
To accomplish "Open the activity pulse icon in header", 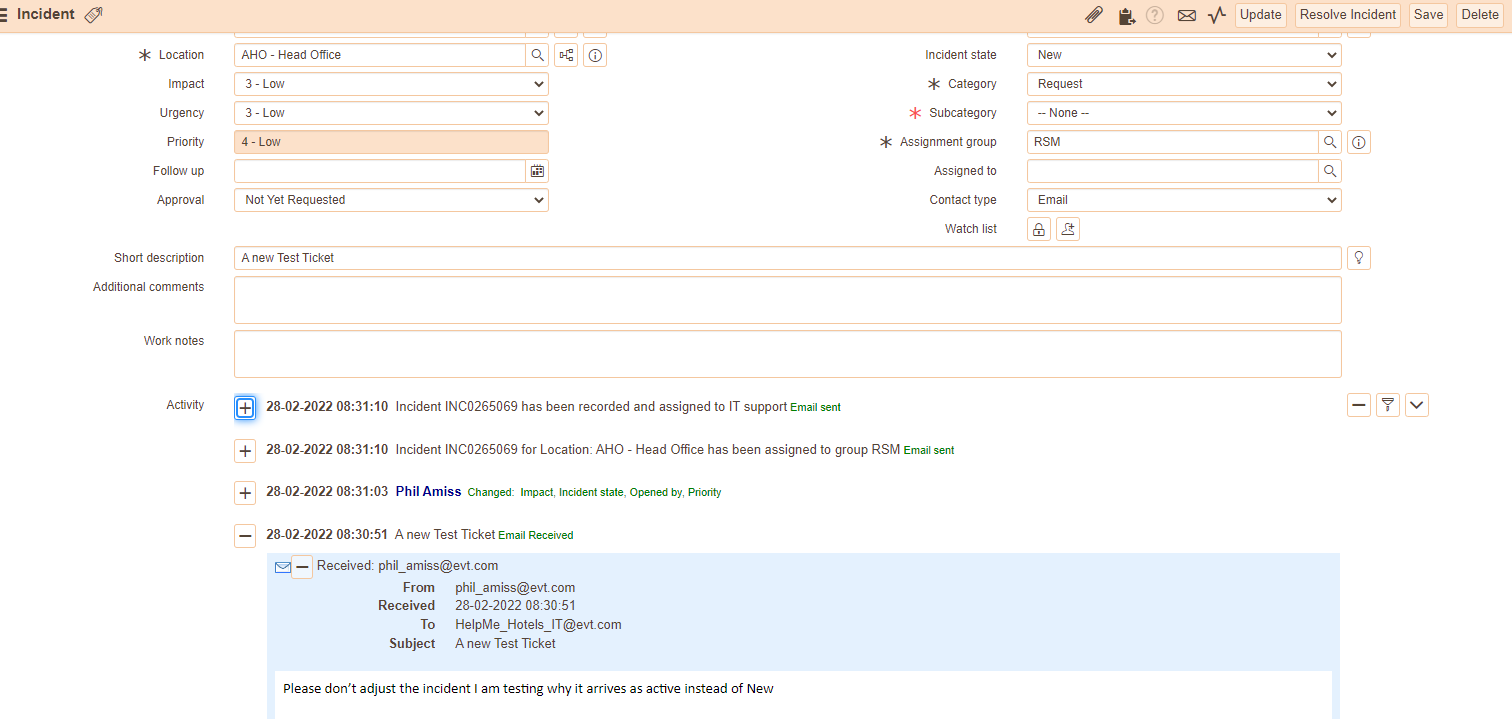I will [x=1217, y=15].
